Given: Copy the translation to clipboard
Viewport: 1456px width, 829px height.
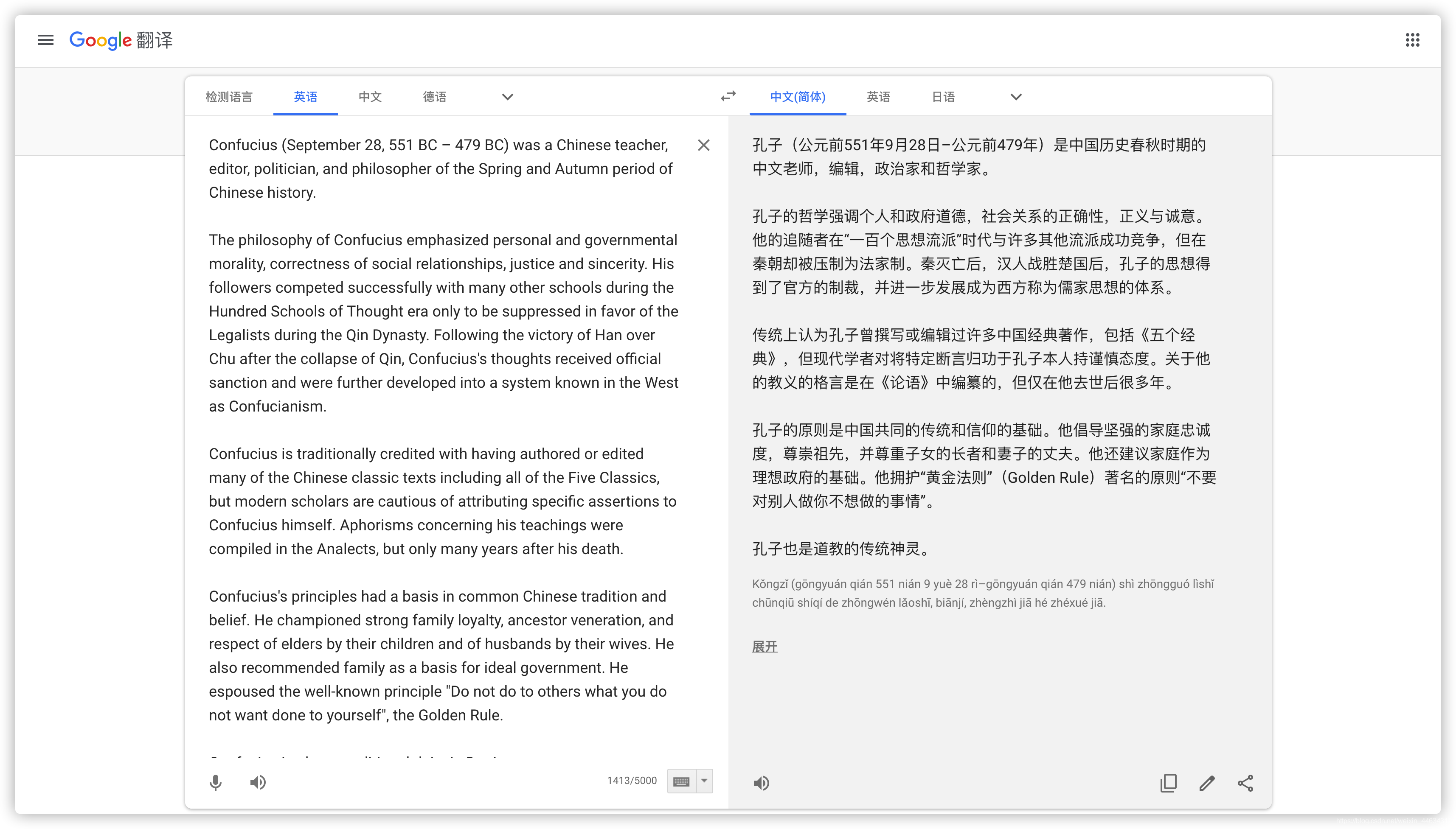Looking at the screenshot, I should [1168, 783].
